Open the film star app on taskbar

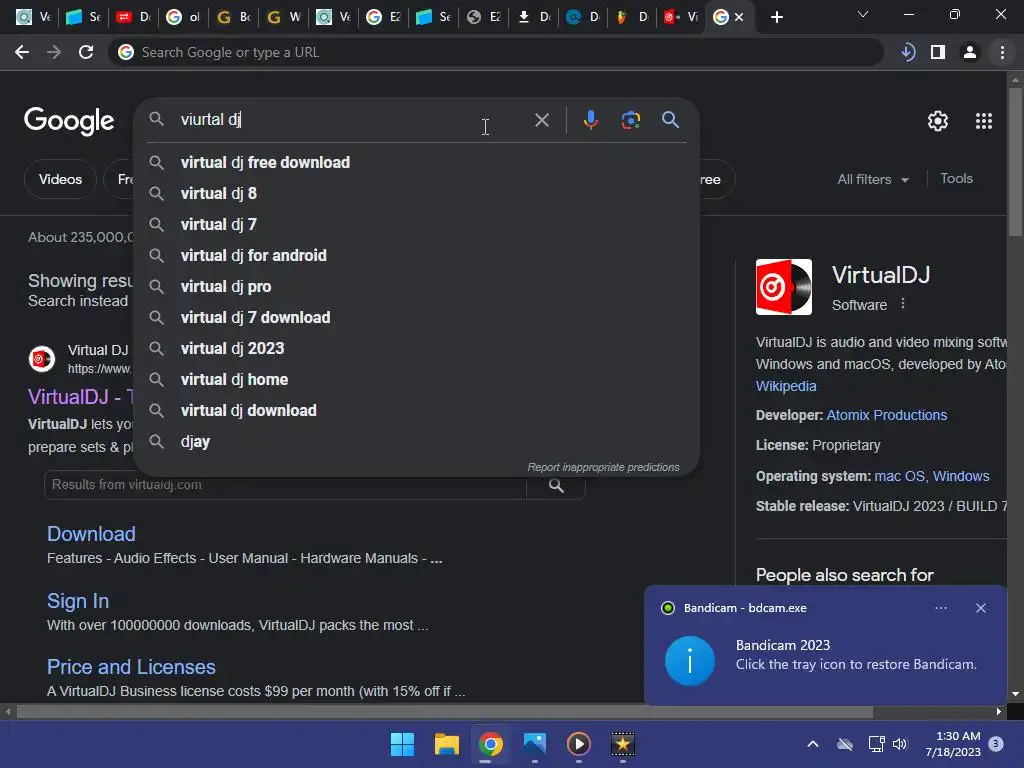(x=622, y=744)
